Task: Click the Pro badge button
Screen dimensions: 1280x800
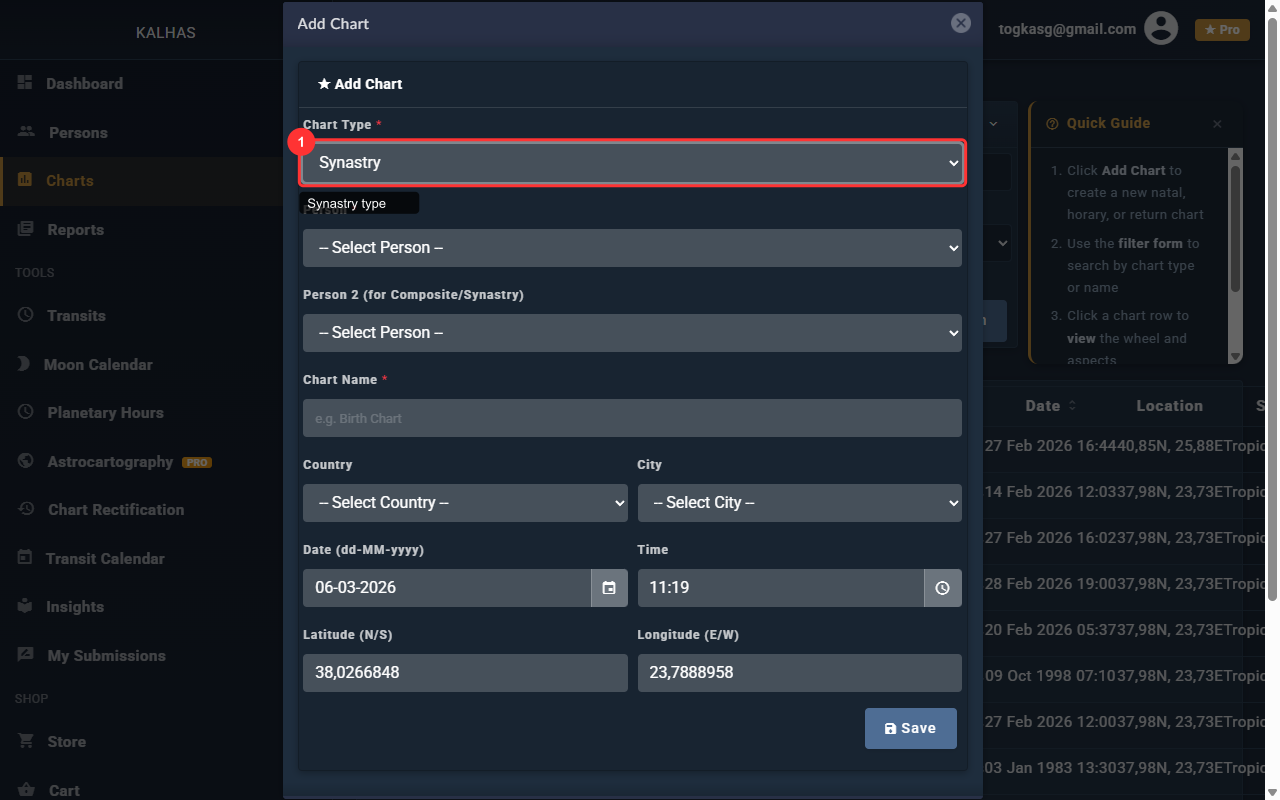Action: point(1222,30)
